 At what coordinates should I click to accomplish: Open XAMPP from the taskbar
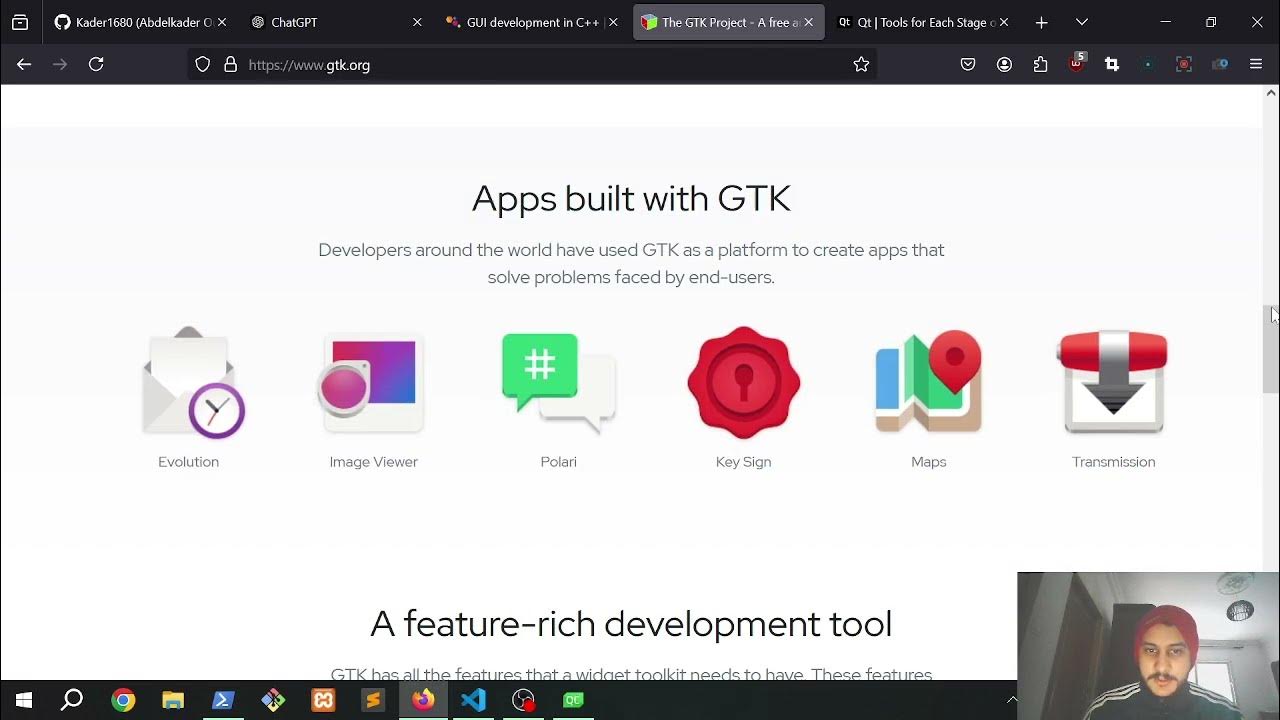click(323, 700)
